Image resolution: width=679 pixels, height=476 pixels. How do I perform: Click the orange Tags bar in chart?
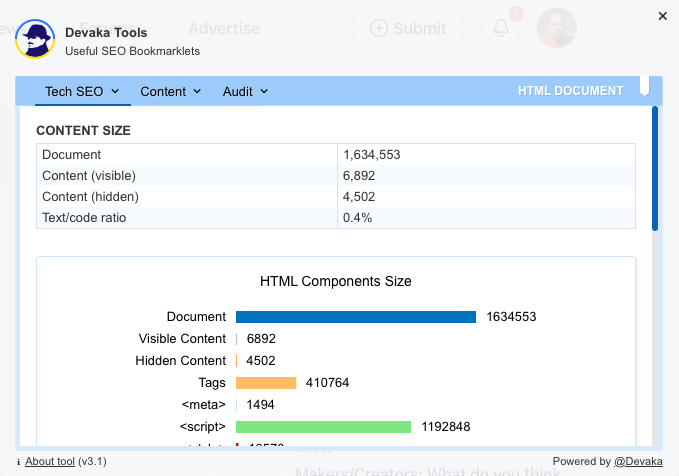[266, 383]
